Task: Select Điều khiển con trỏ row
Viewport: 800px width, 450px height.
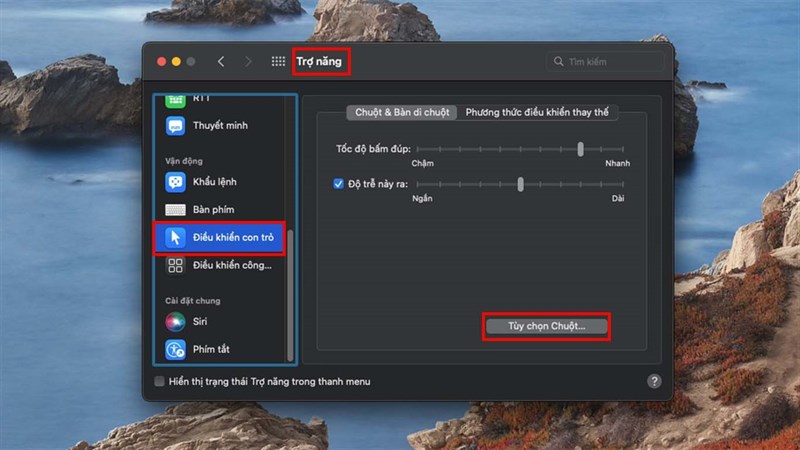Action: [x=219, y=237]
